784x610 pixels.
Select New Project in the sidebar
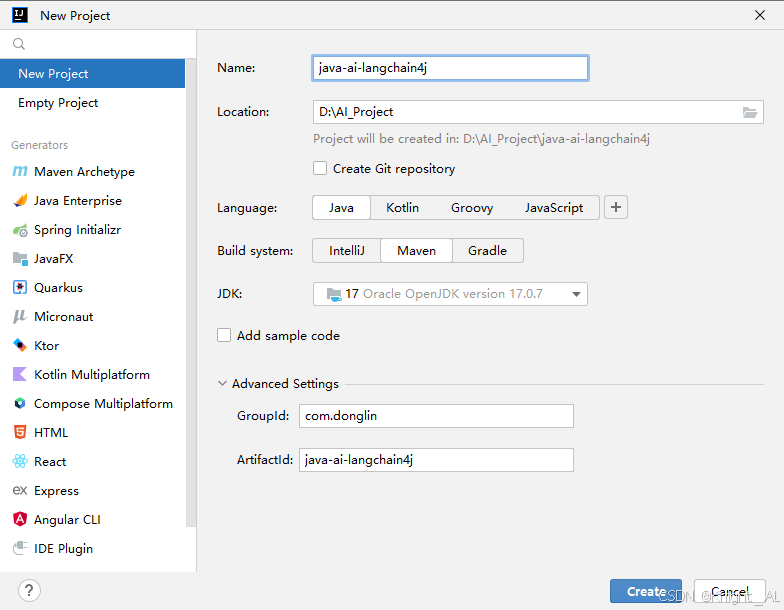(x=92, y=74)
